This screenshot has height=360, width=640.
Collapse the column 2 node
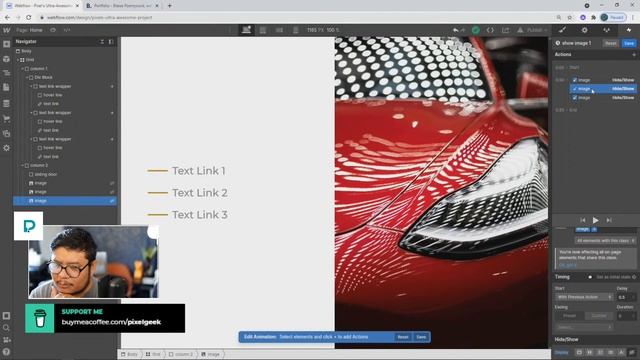point(22,165)
